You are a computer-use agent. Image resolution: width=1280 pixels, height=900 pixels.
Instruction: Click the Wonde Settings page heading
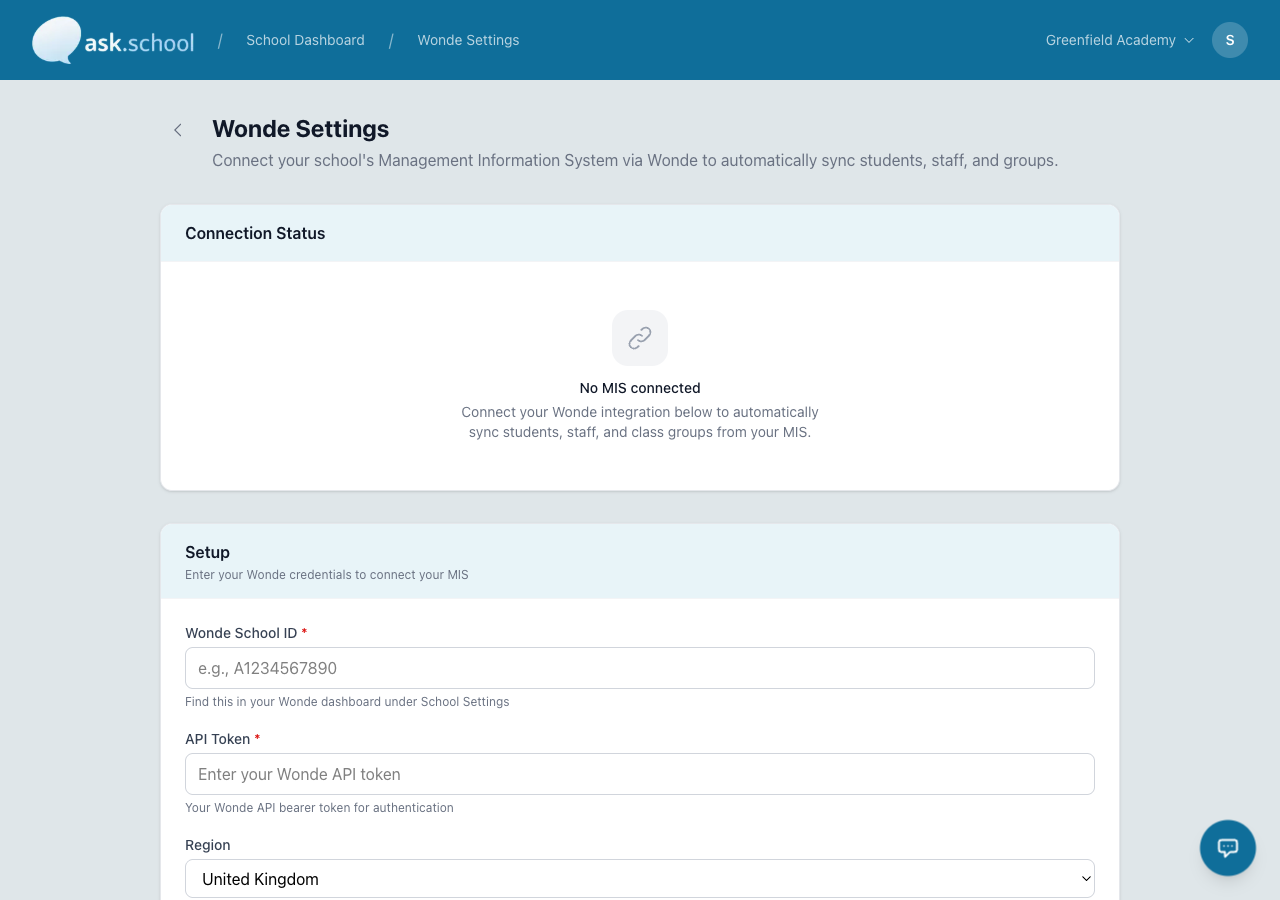click(300, 129)
